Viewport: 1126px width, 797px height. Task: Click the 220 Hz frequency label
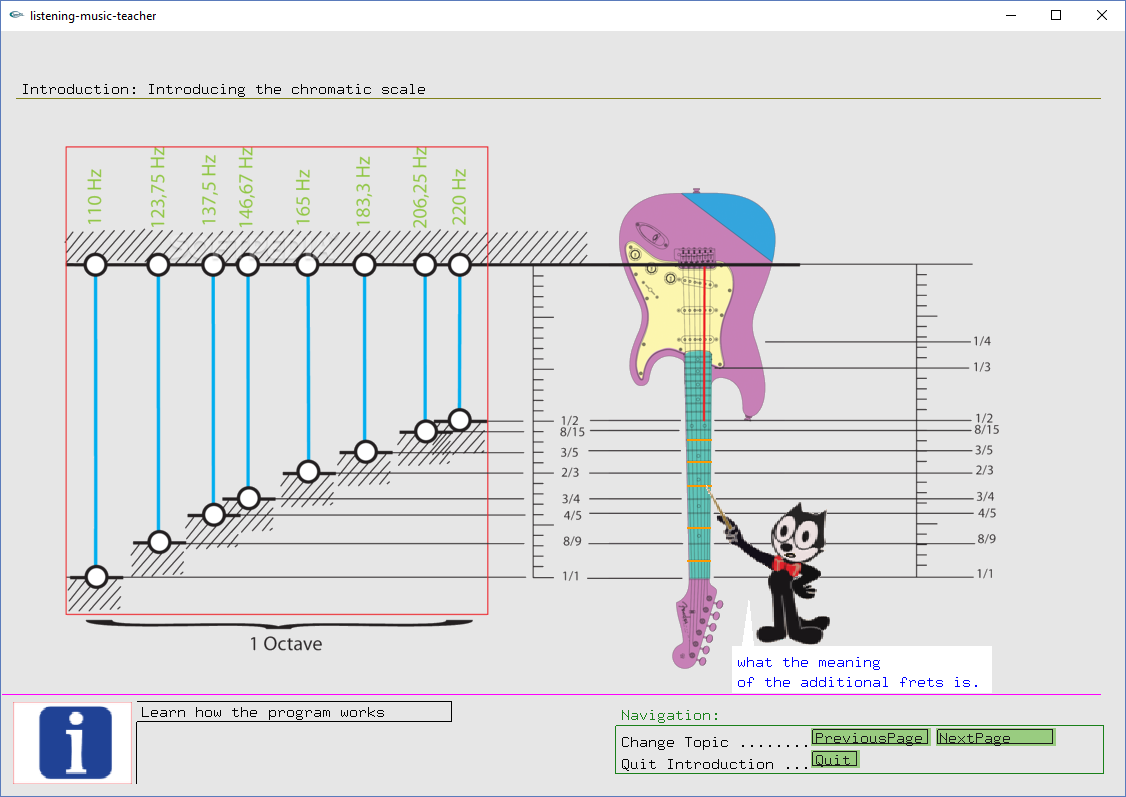tap(459, 196)
